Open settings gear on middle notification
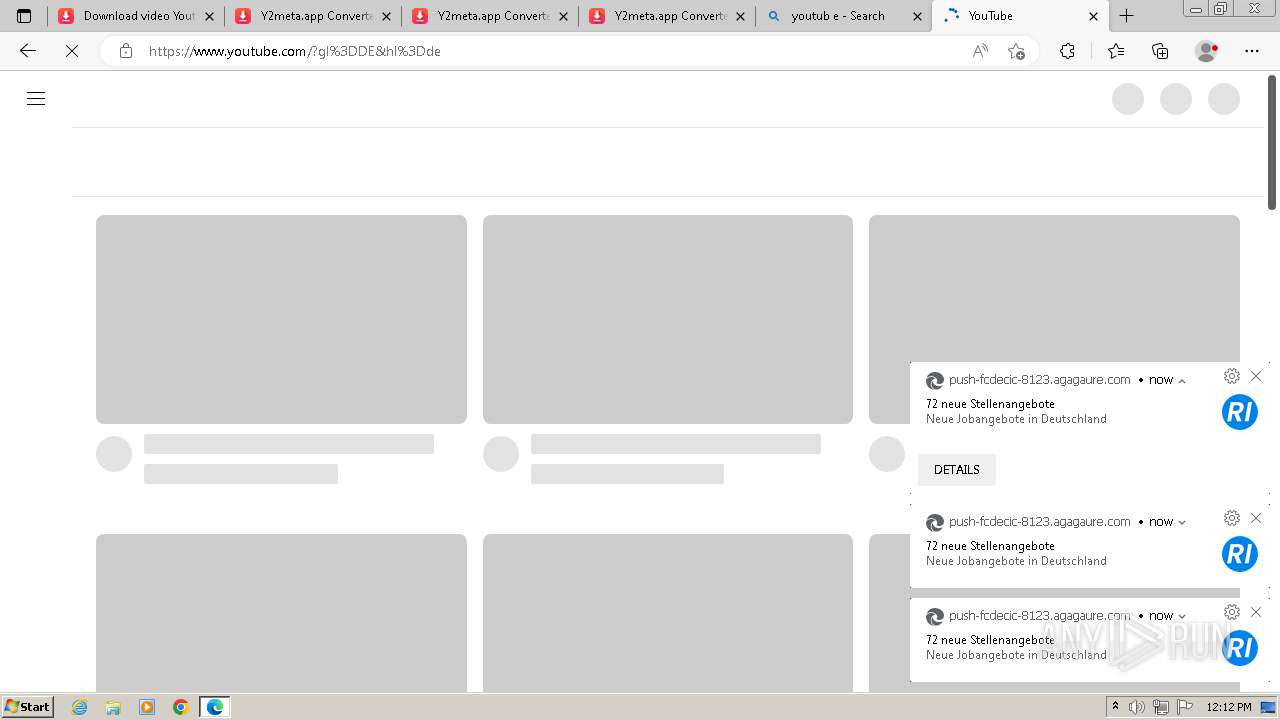This screenshot has width=1280, height=720. click(x=1232, y=518)
